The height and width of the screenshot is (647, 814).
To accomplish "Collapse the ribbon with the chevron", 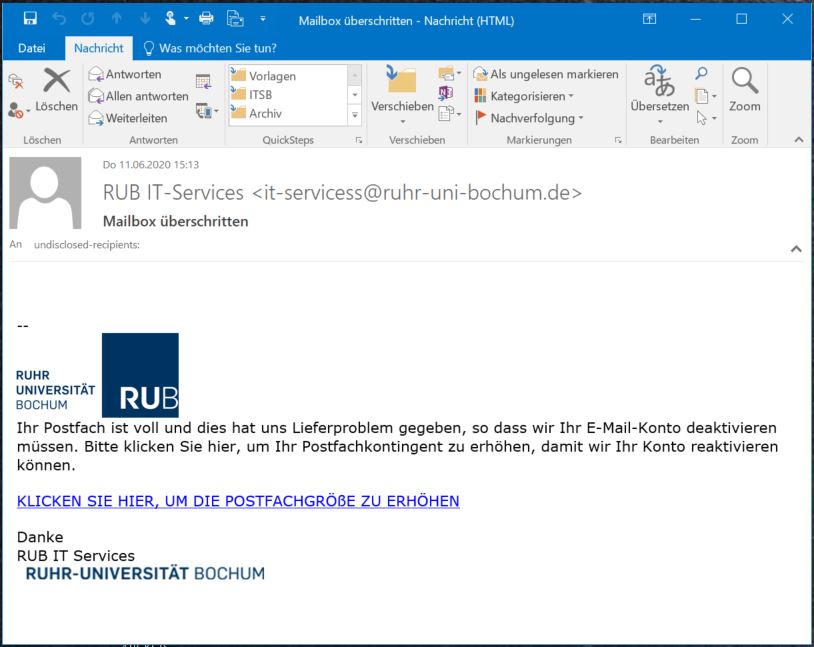I will coord(798,140).
